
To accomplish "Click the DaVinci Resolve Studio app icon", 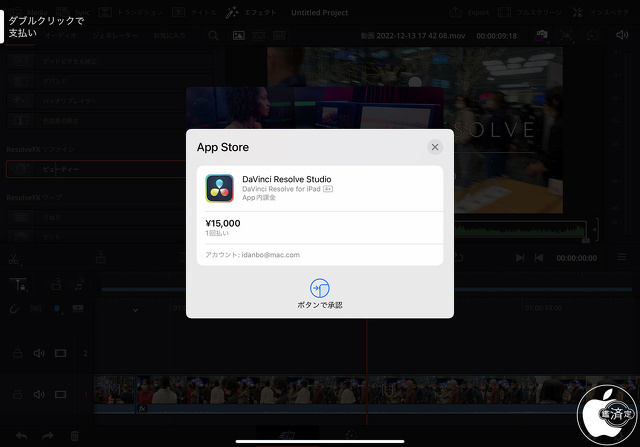I will [x=219, y=188].
